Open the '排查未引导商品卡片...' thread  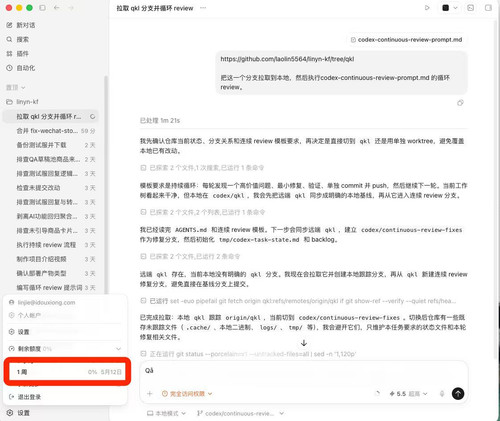tap(50, 231)
